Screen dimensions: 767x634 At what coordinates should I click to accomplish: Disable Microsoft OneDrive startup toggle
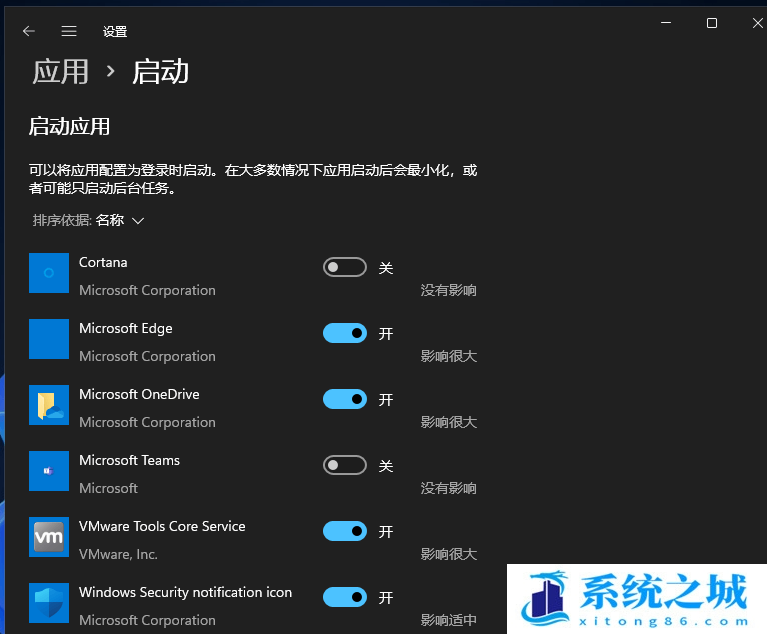(x=345, y=399)
